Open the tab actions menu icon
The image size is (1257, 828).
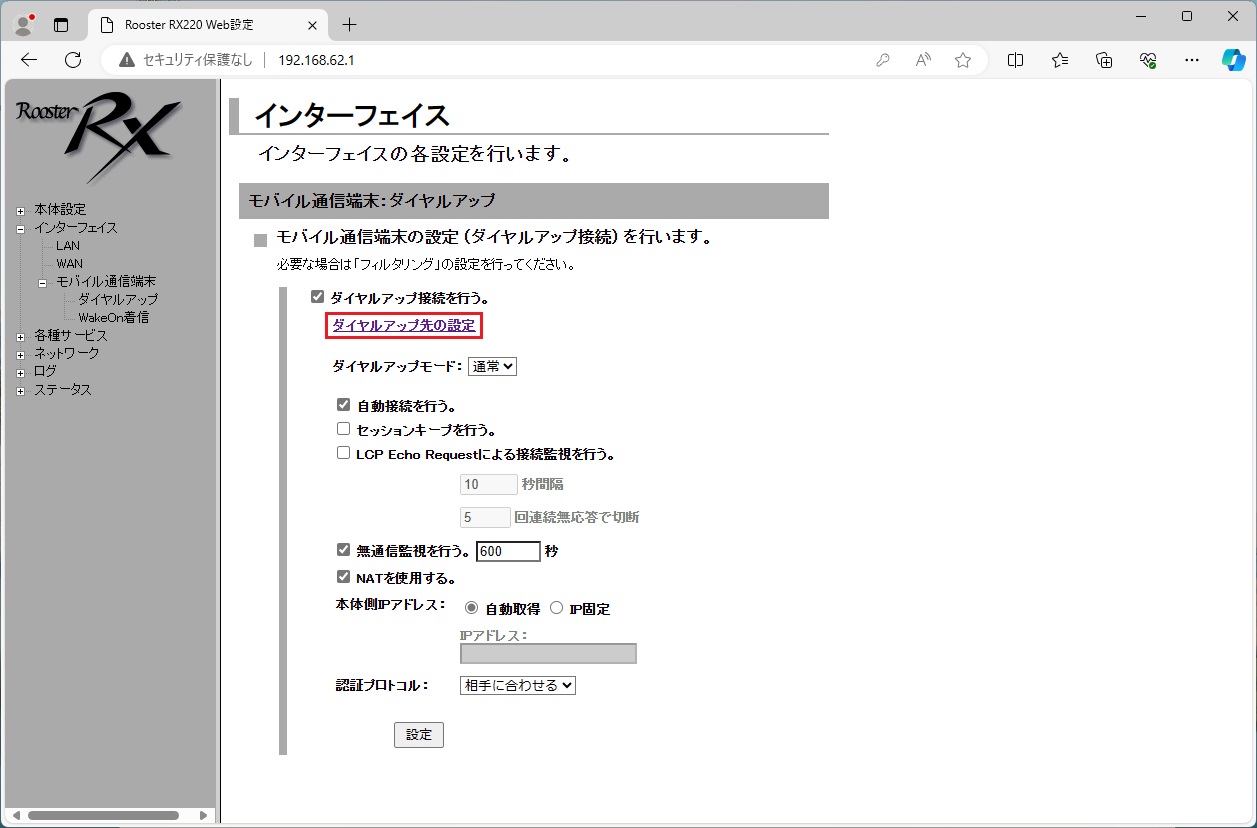click(62, 25)
